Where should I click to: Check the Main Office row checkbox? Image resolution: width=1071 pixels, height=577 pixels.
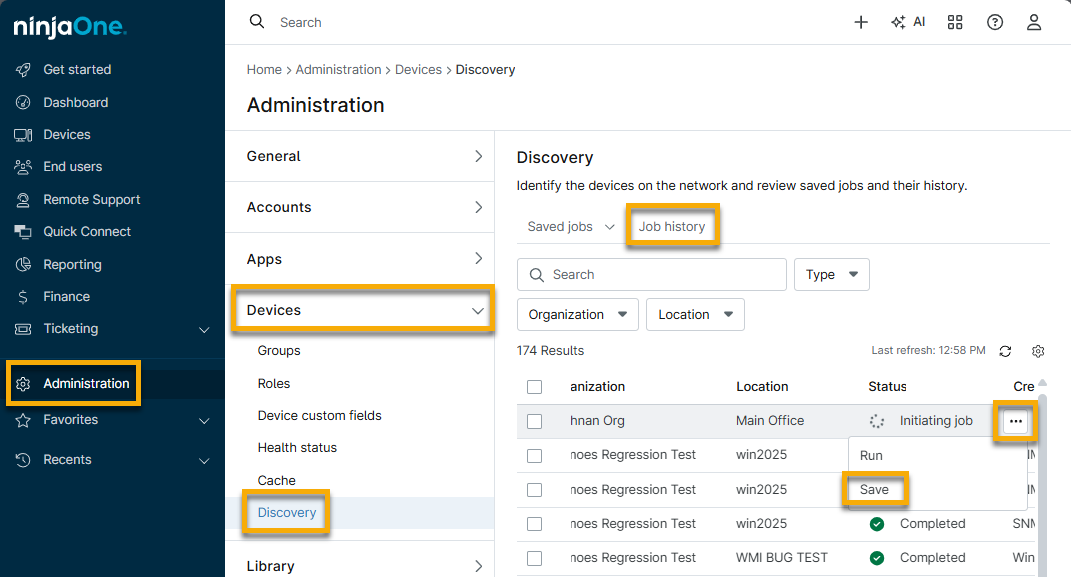(535, 421)
